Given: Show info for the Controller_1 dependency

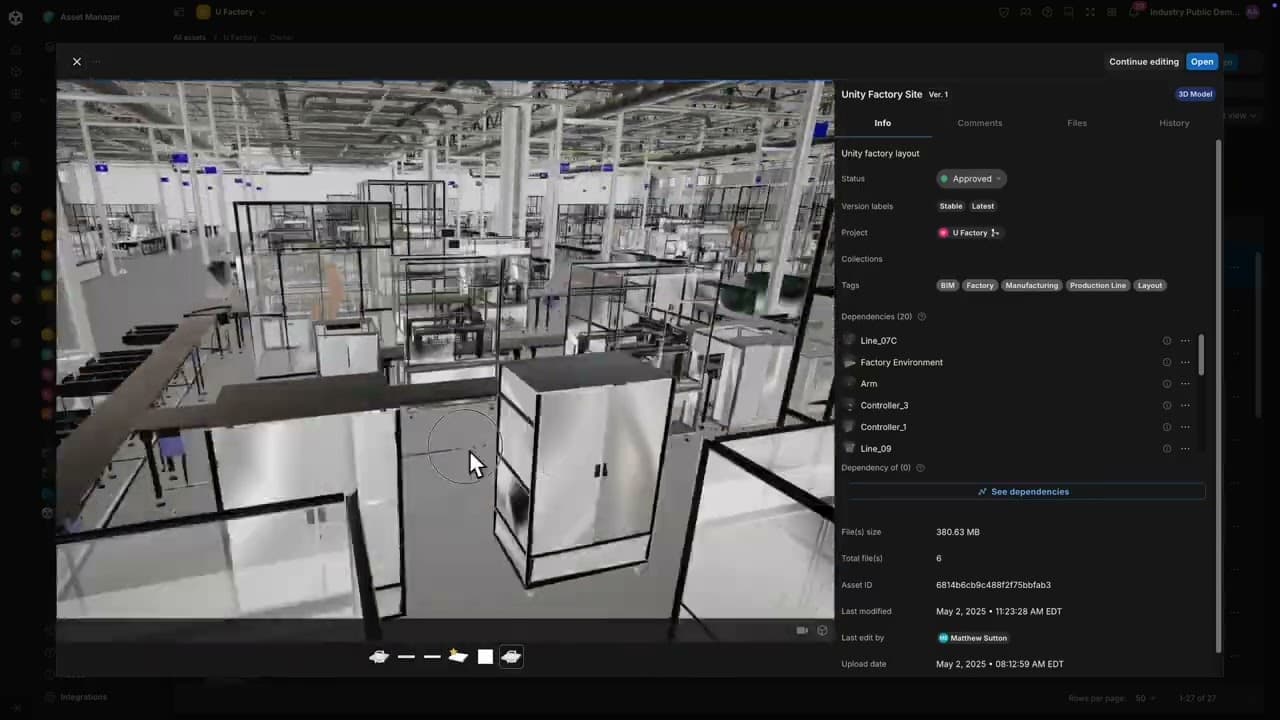Looking at the screenshot, I should coord(1166,427).
